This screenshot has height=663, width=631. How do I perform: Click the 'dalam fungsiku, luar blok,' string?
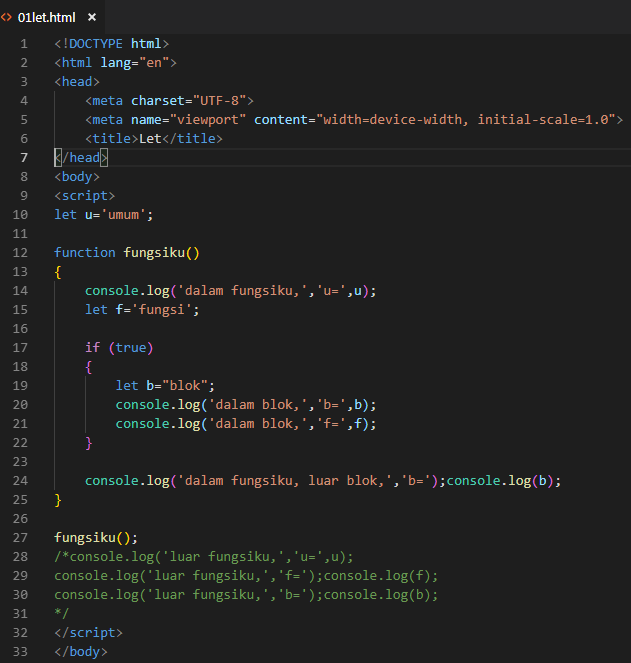(x=285, y=481)
